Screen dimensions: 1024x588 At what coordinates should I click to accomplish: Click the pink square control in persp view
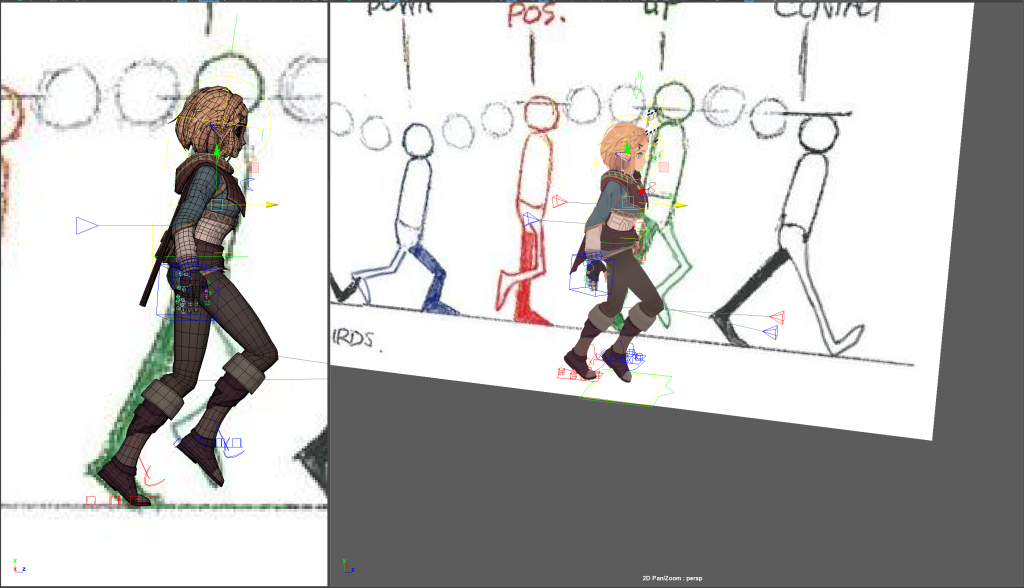663,168
